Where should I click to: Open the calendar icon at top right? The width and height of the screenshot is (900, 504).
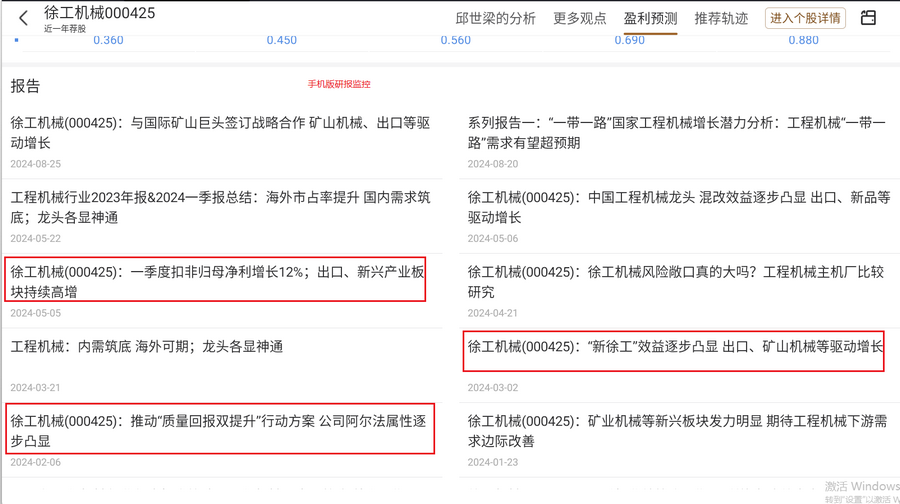click(x=868, y=18)
